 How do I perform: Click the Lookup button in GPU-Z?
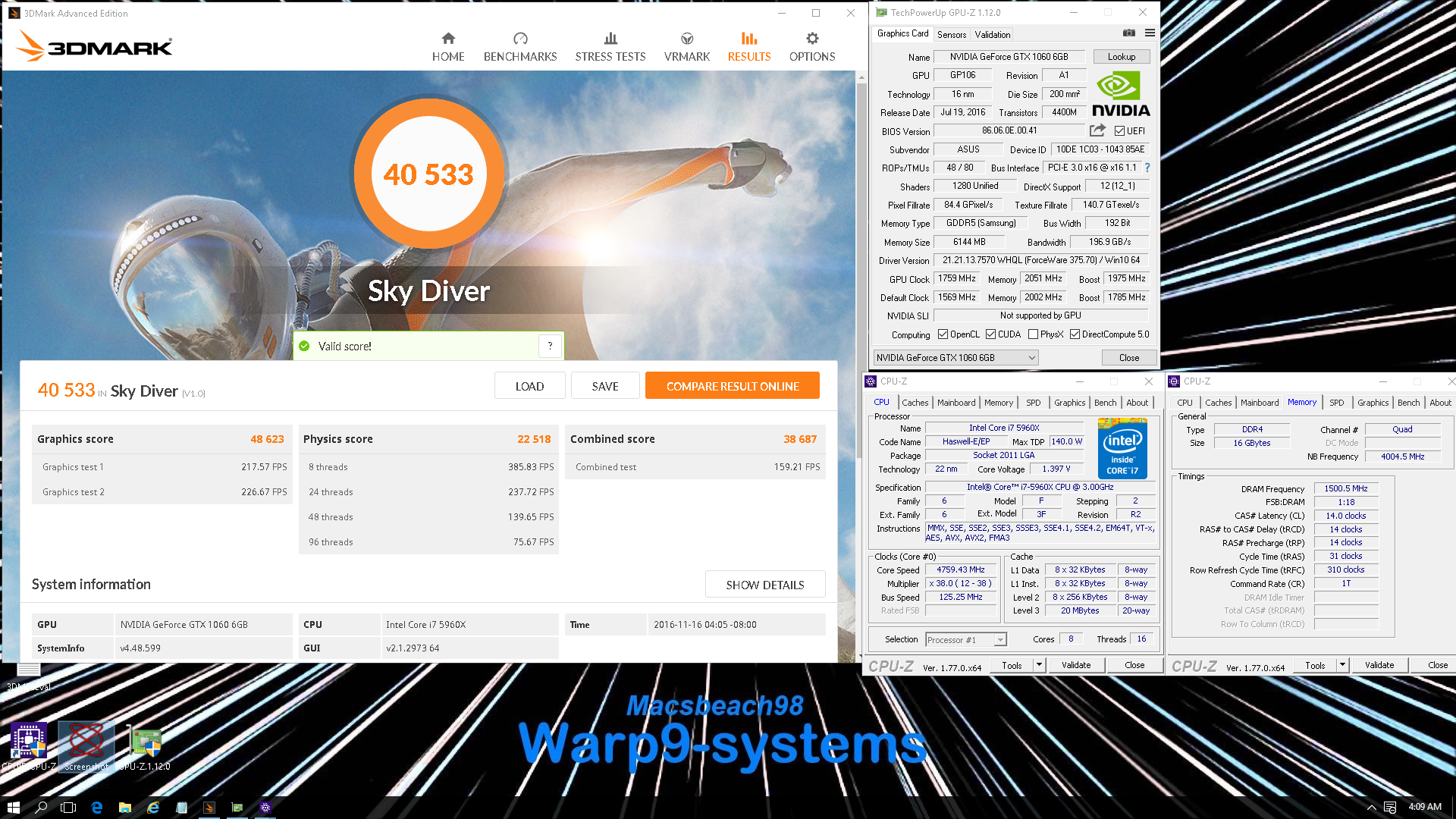pyautogui.click(x=1122, y=57)
